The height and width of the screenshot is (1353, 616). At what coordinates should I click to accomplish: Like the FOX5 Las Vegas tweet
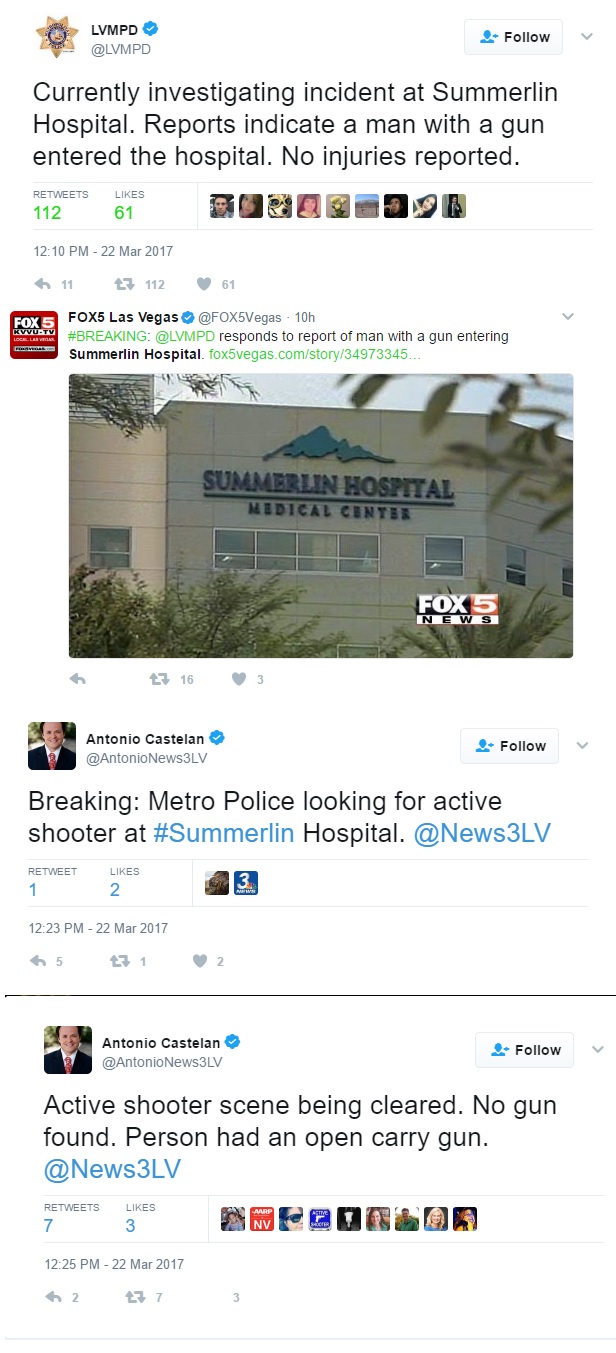[x=239, y=679]
